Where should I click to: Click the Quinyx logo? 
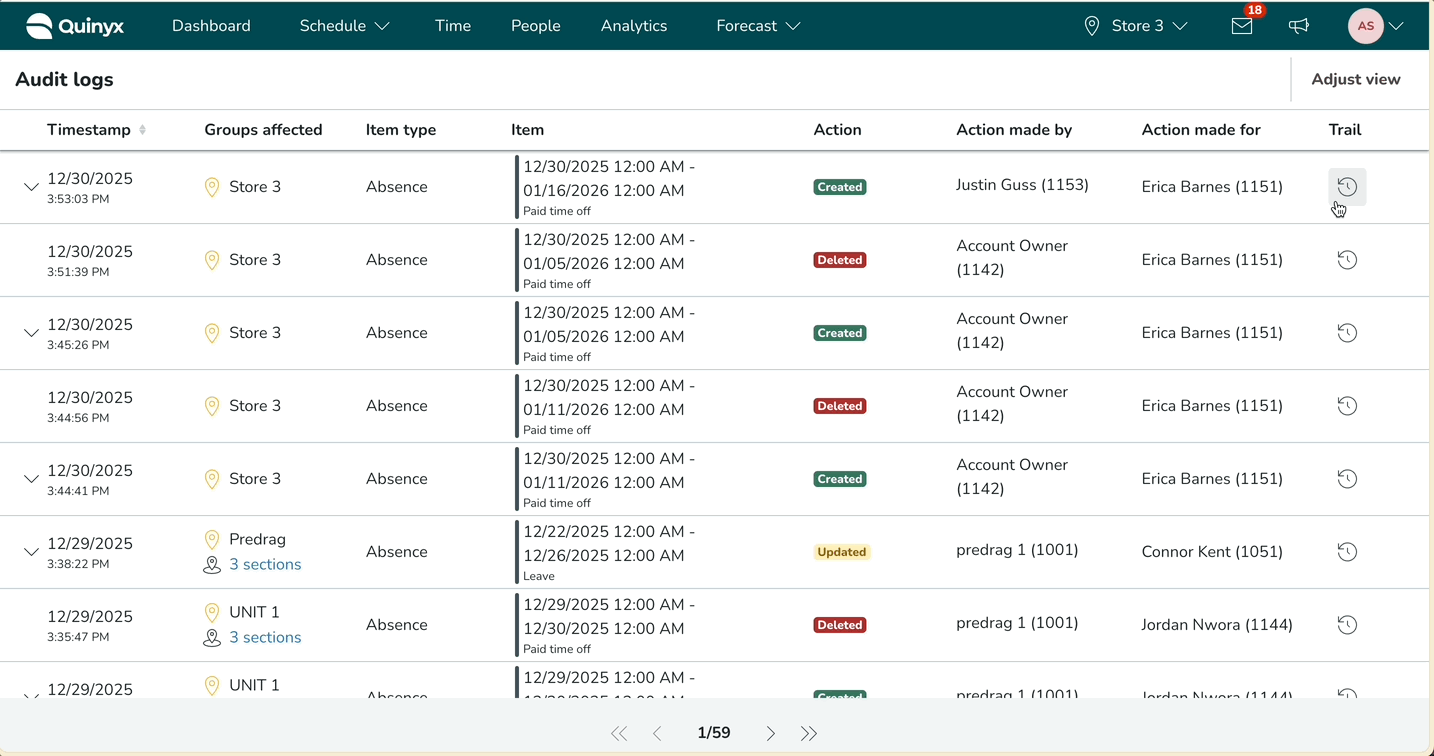75,26
